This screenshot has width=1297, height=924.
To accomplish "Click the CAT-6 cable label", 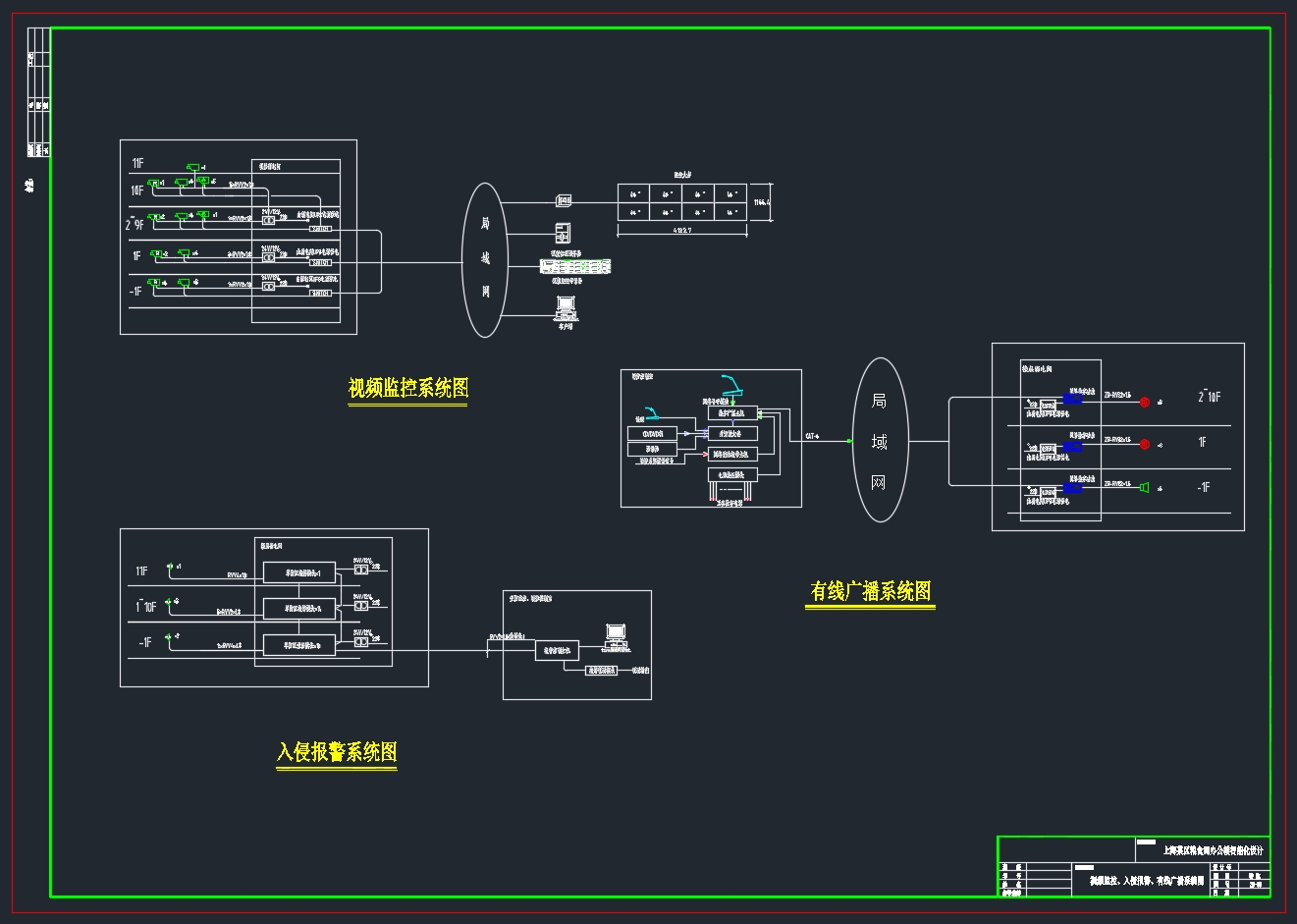I will click(812, 436).
